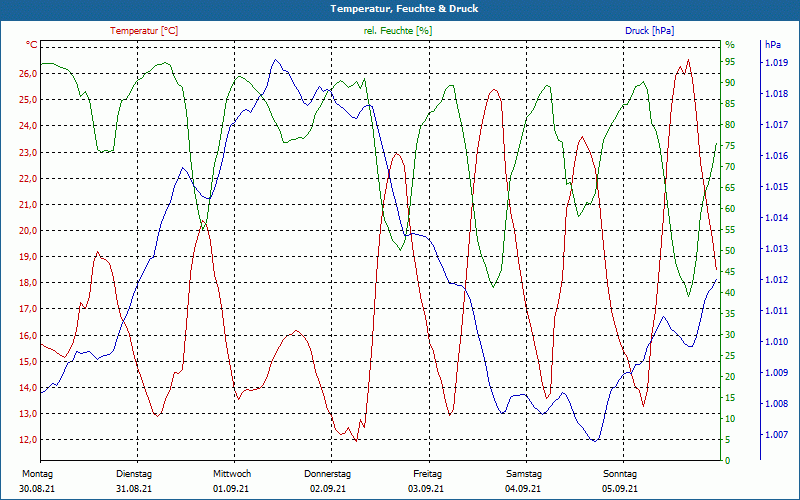Click the 'Dienstag' day label
The image size is (800, 500).
point(134,474)
